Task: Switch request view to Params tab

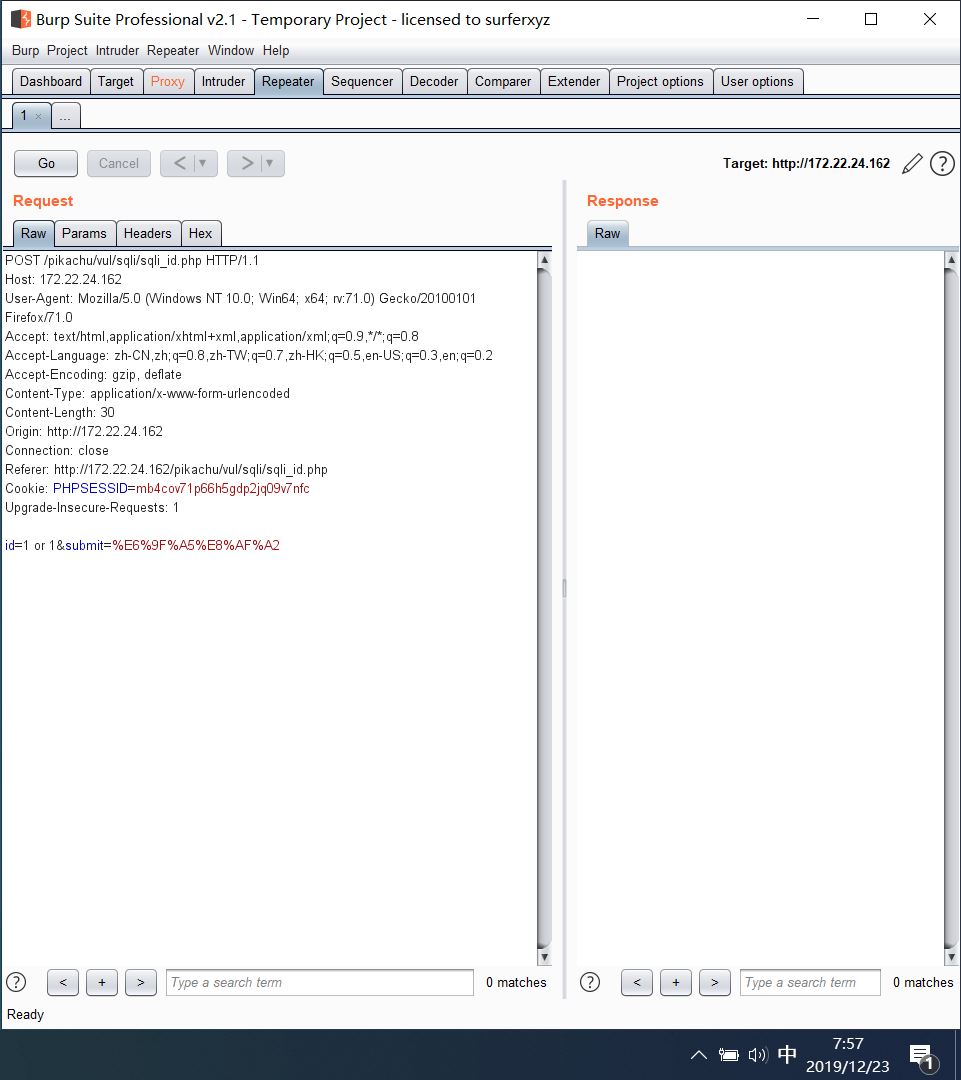Action: [x=84, y=233]
